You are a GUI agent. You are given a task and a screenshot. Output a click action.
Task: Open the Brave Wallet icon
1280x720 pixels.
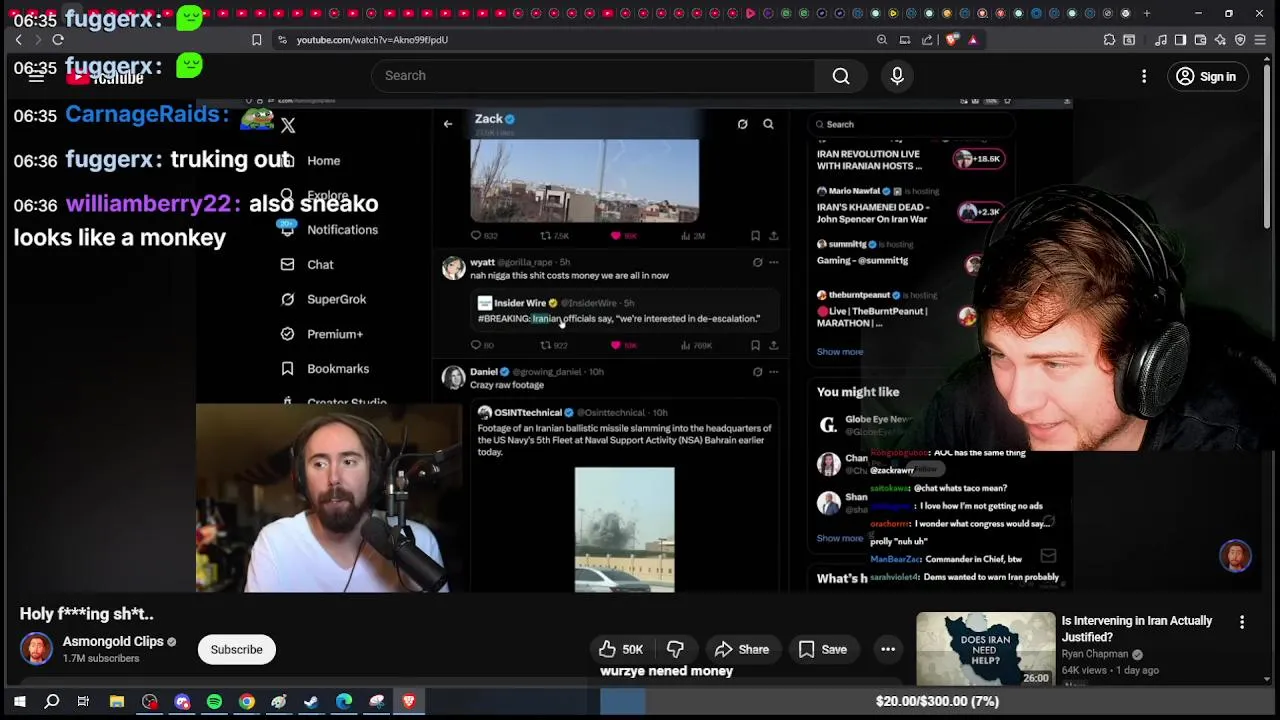pyautogui.click(x=1200, y=40)
